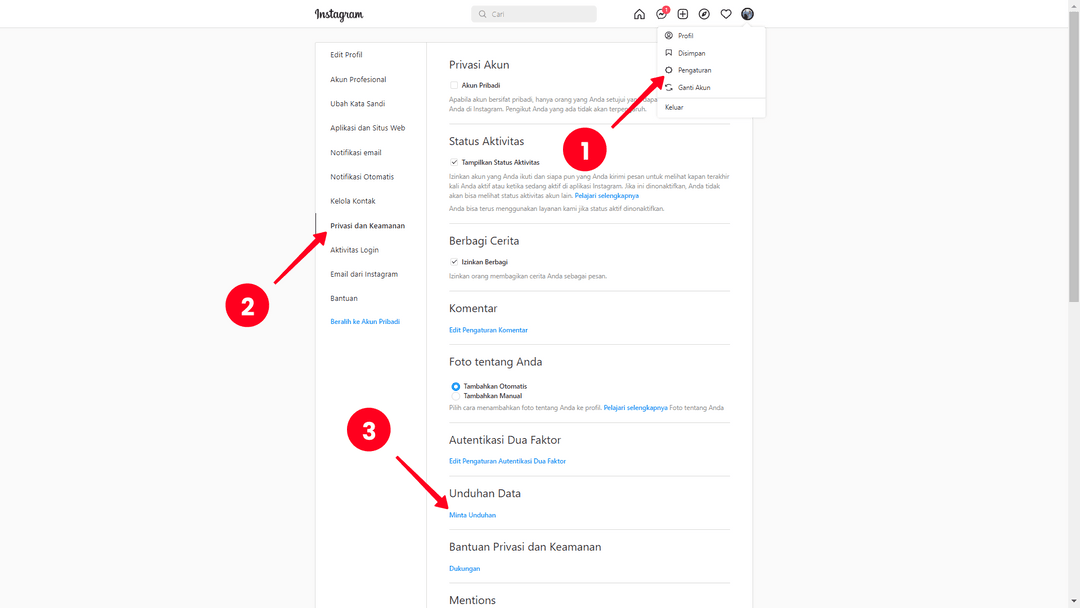Select Profil from dropdown menu
Screen dimensions: 1080x608
[x=685, y=36]
